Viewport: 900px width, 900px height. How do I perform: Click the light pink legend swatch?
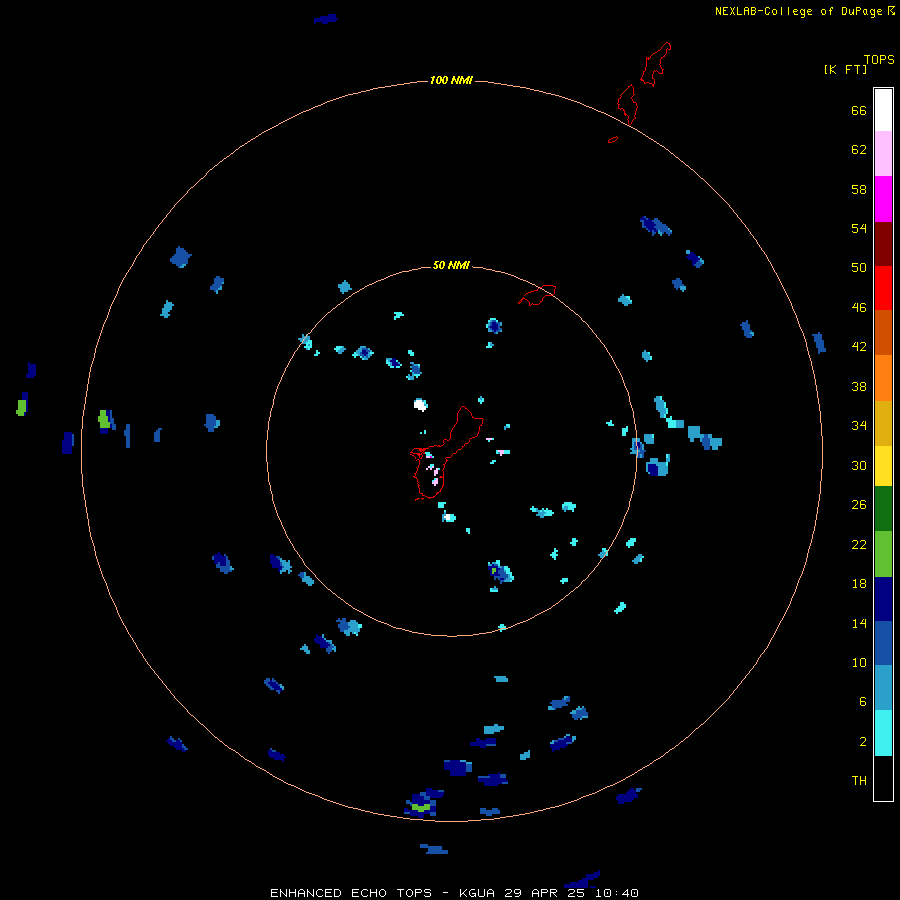click(883, 154)
